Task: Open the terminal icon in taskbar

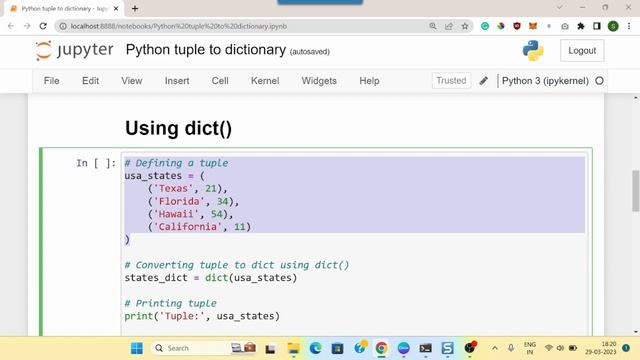Action: [425, 348]
